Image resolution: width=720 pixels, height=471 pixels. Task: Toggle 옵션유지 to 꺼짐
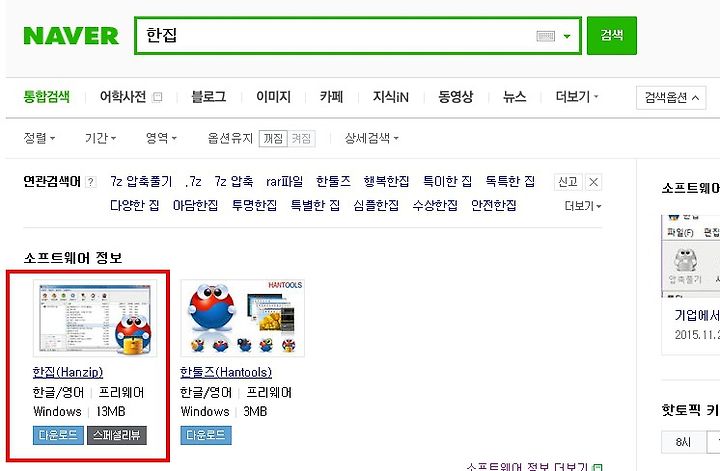click(x=273, y=138)
